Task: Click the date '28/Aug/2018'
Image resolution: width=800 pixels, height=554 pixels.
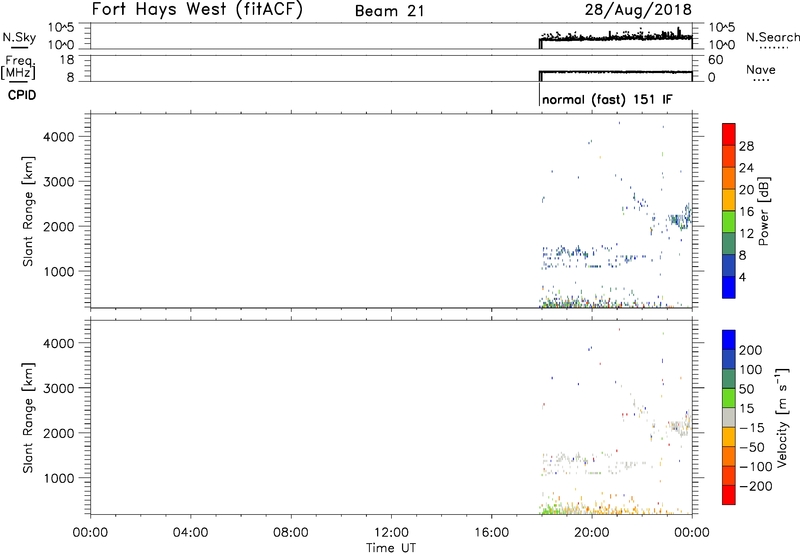Action: 638,10
